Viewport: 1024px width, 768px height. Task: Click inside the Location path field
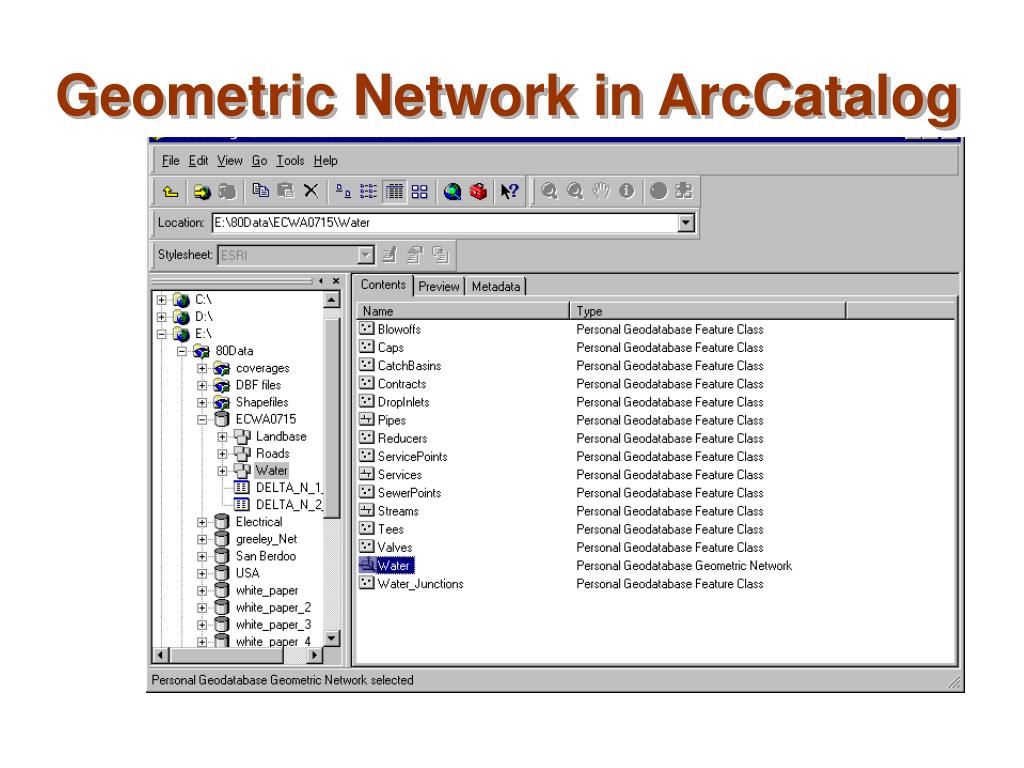pyautogui.click(x=445, y=223)
